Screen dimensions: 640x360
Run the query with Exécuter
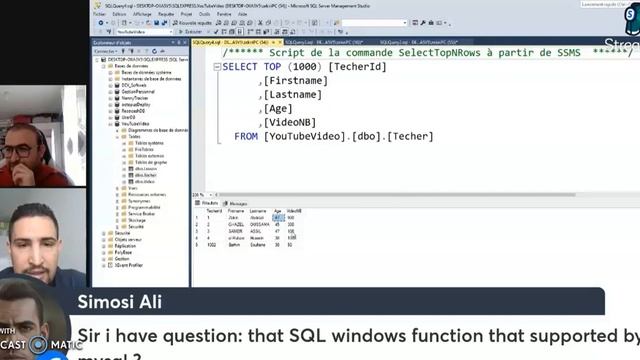click(x=191, y=31)
